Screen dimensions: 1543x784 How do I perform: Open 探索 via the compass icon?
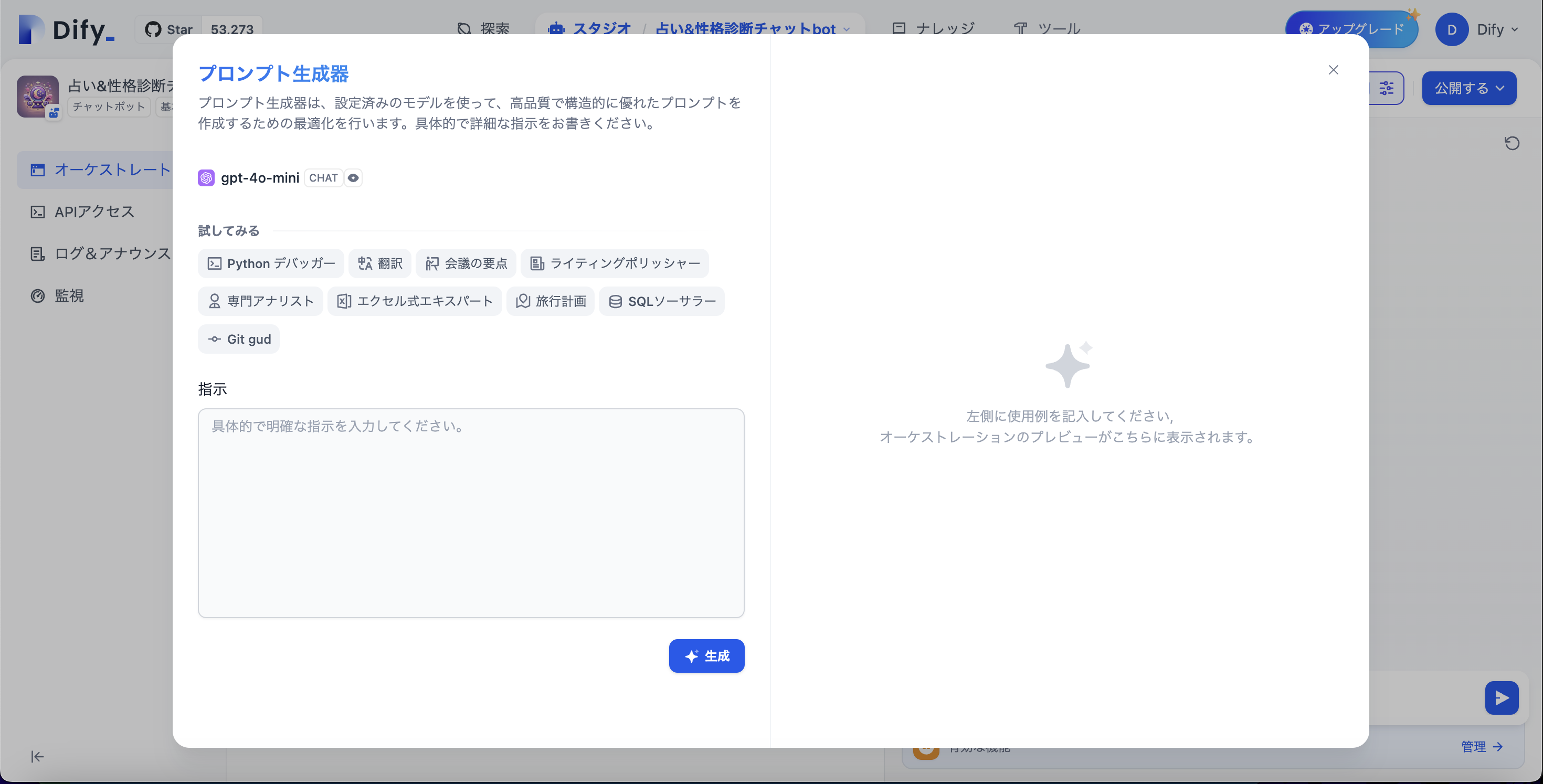click(464, 28)
